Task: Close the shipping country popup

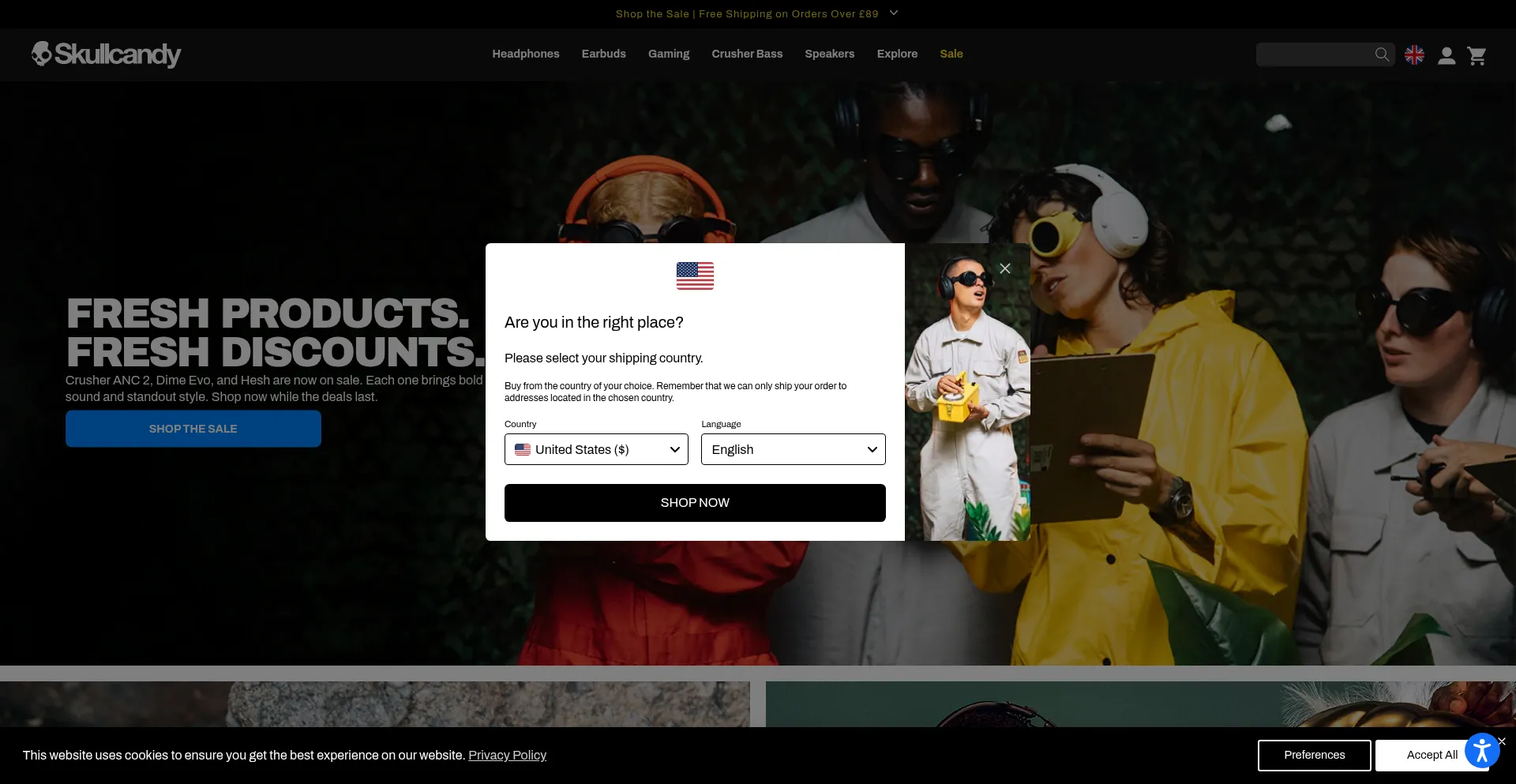Action: [x=1005, y=268]
